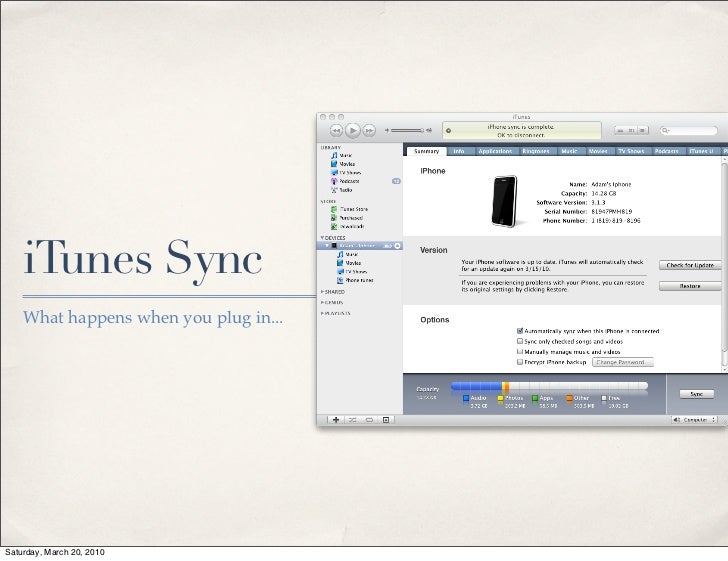This screenshot has width=728, height=561.
Task: Open the Computer speakers dropdown
Action: pos(695,420)
